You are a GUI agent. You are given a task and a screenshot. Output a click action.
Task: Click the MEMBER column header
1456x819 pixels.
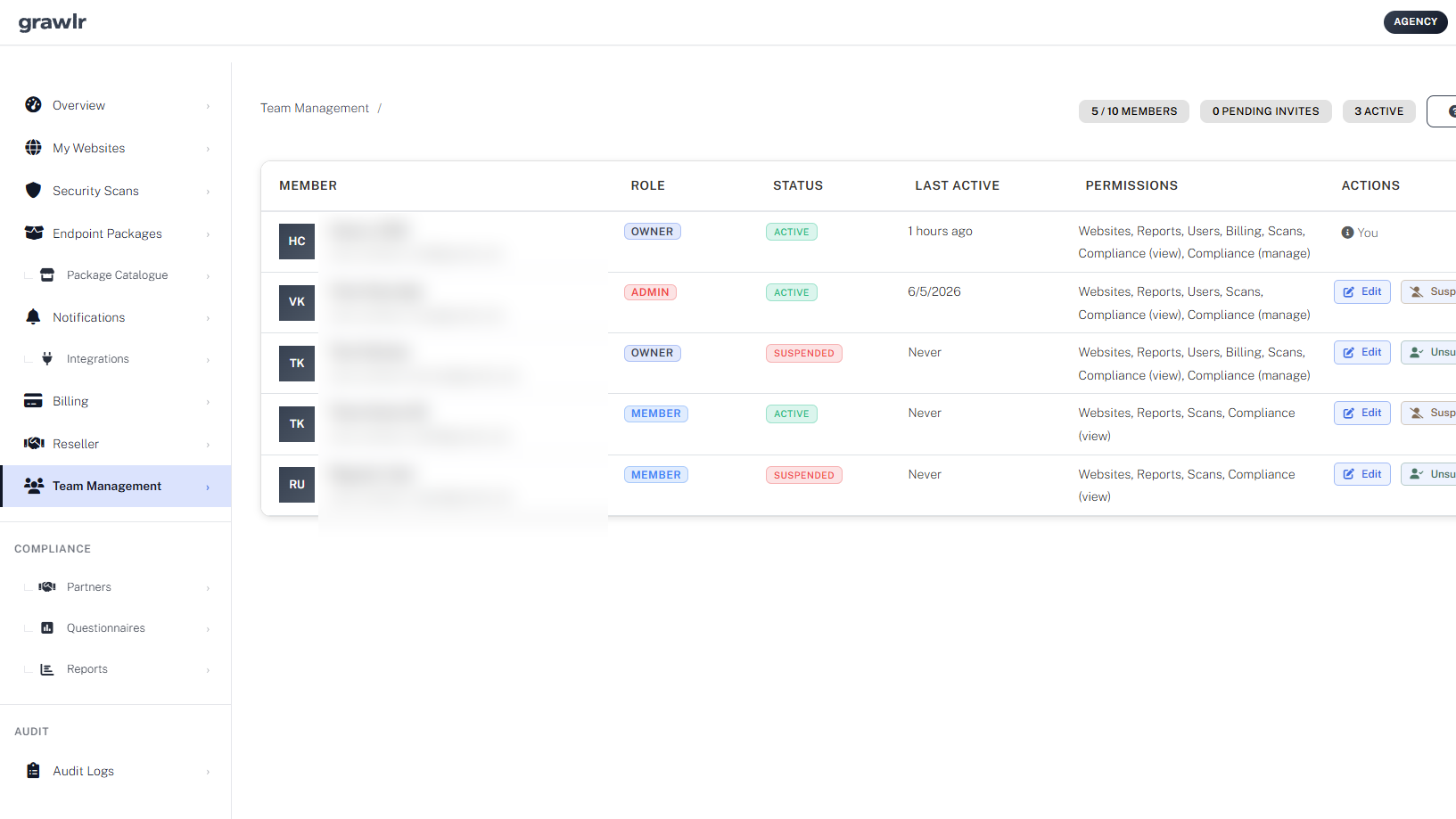[308, 185]
